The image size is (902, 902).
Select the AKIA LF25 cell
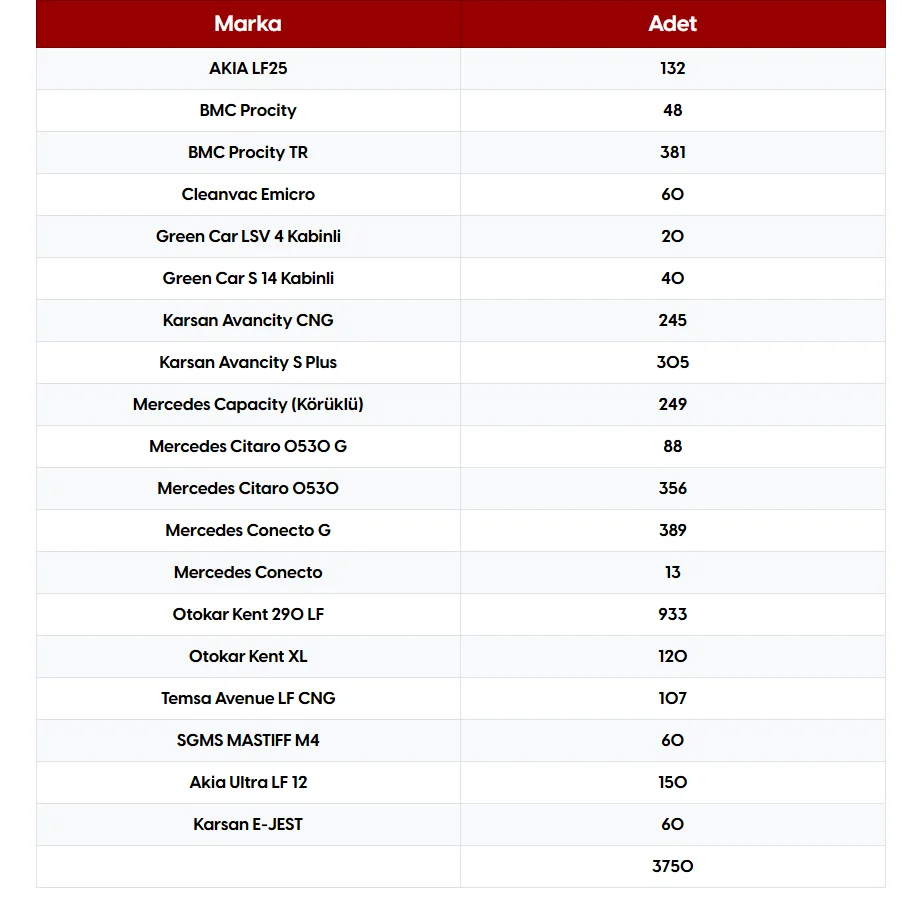click(x=248, y=68)
